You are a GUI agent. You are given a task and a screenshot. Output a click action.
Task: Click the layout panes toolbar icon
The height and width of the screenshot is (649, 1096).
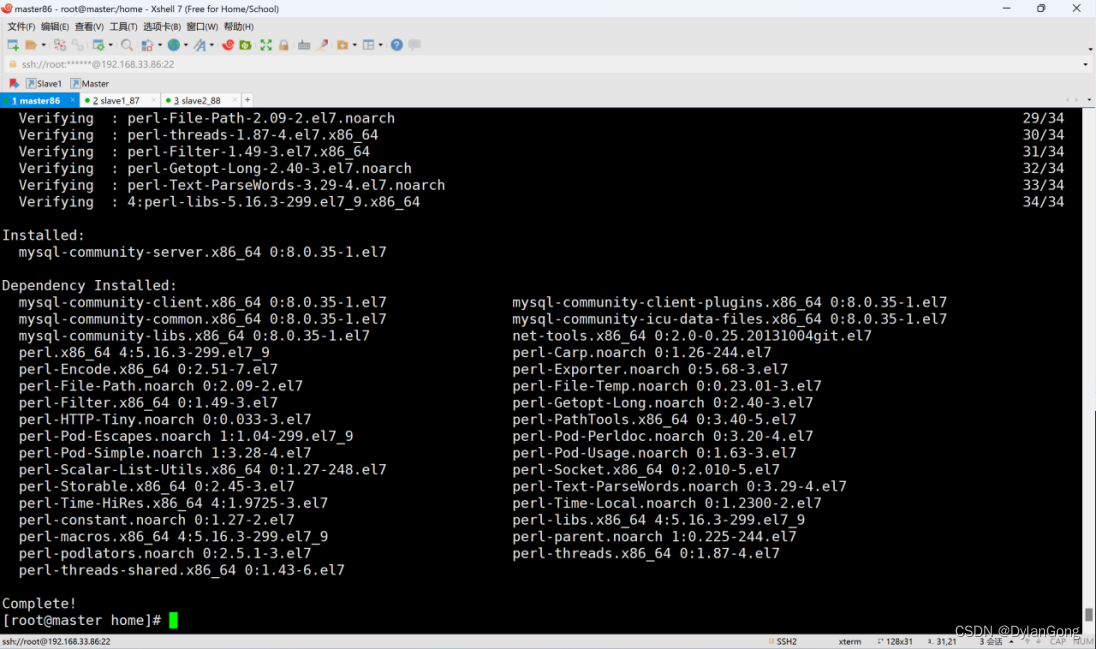pos(368,45)
